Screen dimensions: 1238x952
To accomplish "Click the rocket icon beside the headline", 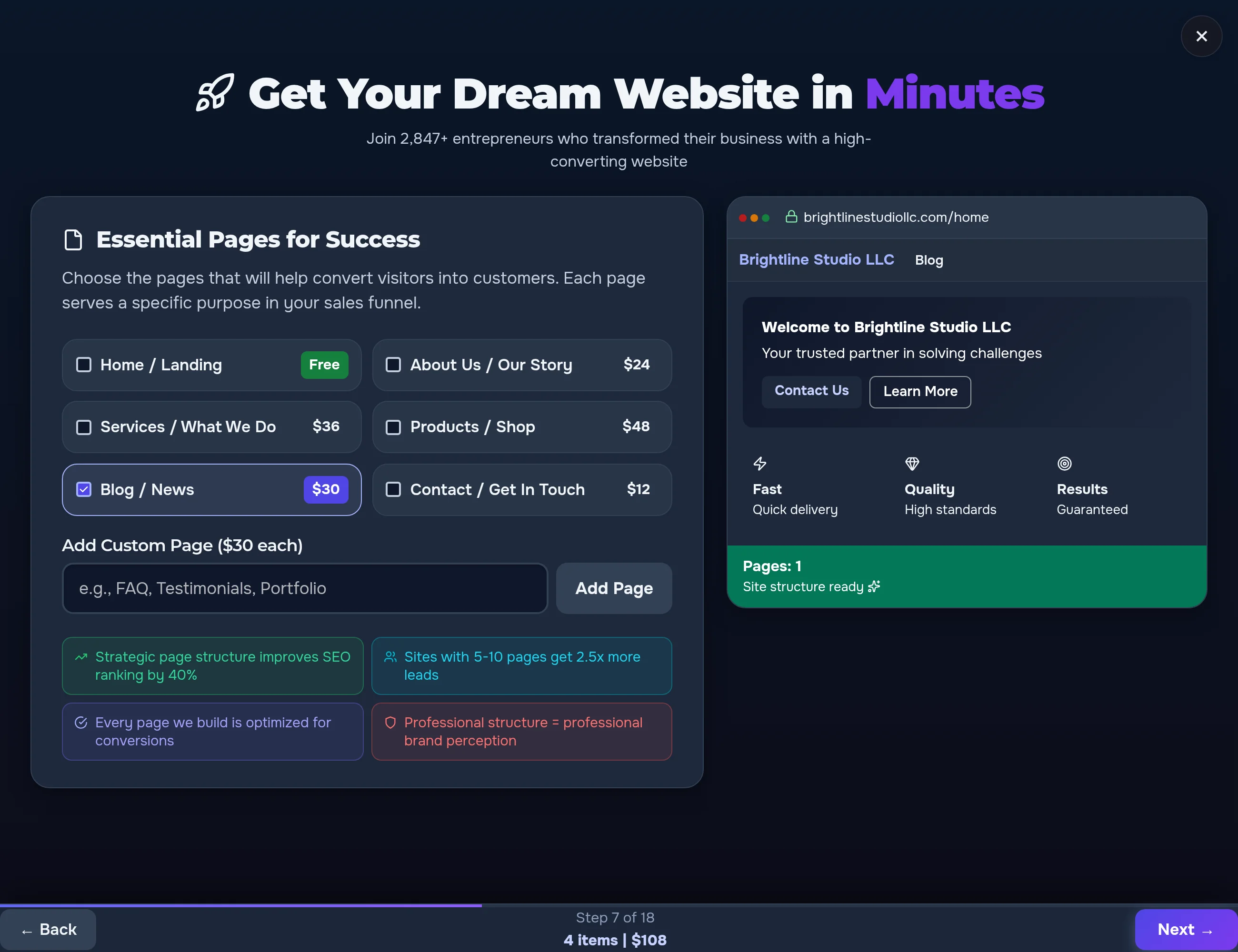I will [215, 92].
